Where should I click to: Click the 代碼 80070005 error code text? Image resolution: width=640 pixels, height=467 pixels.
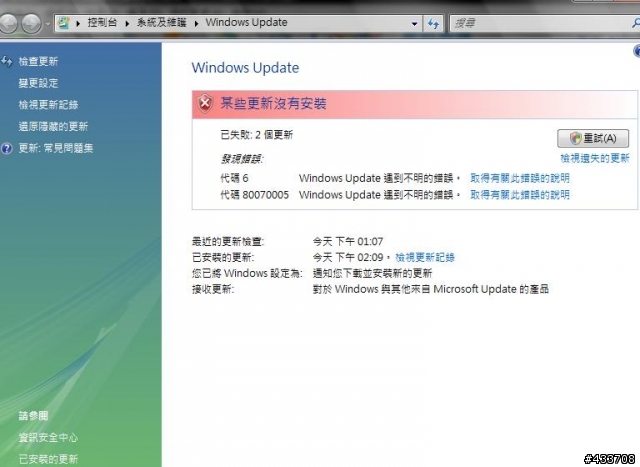(254, 195)
